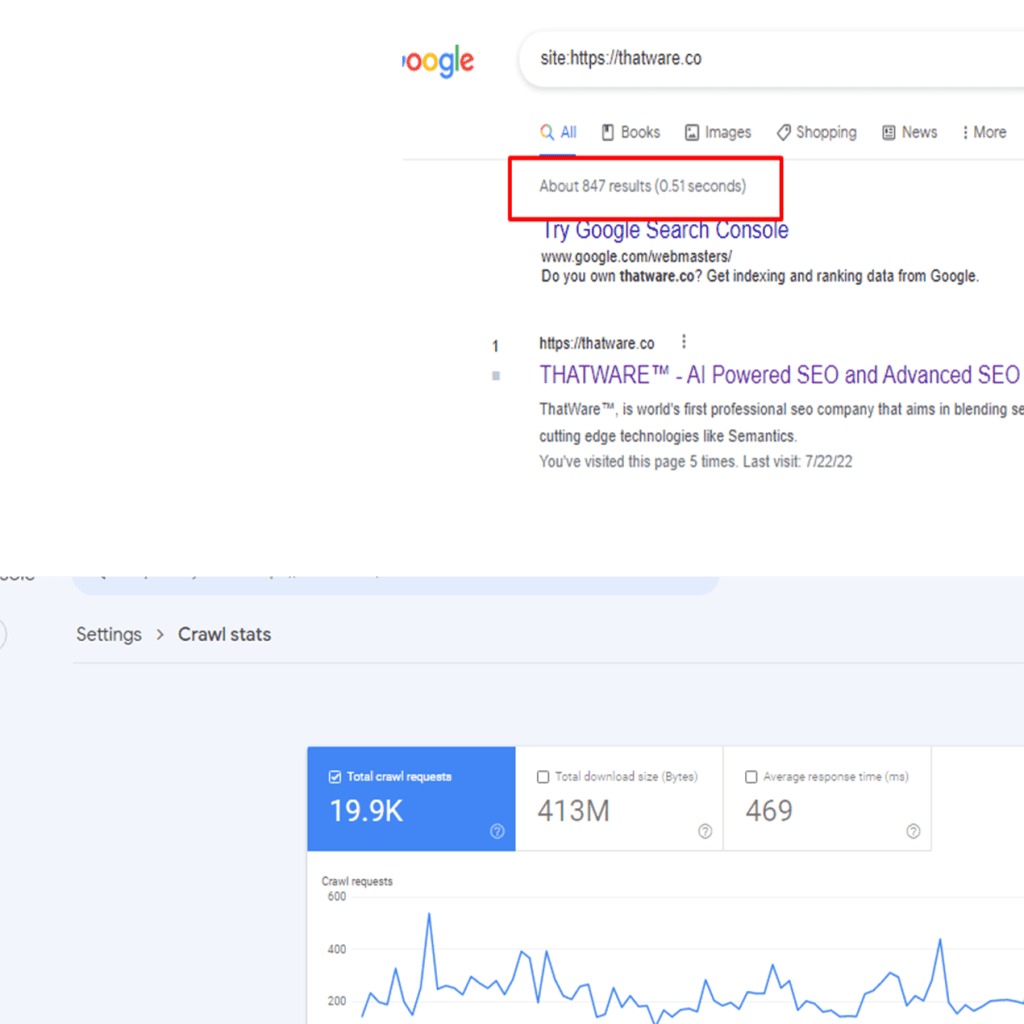The image size is (1024, 1024).
Task: Click the Crawl requests chart label
Action: pos(357,882)
